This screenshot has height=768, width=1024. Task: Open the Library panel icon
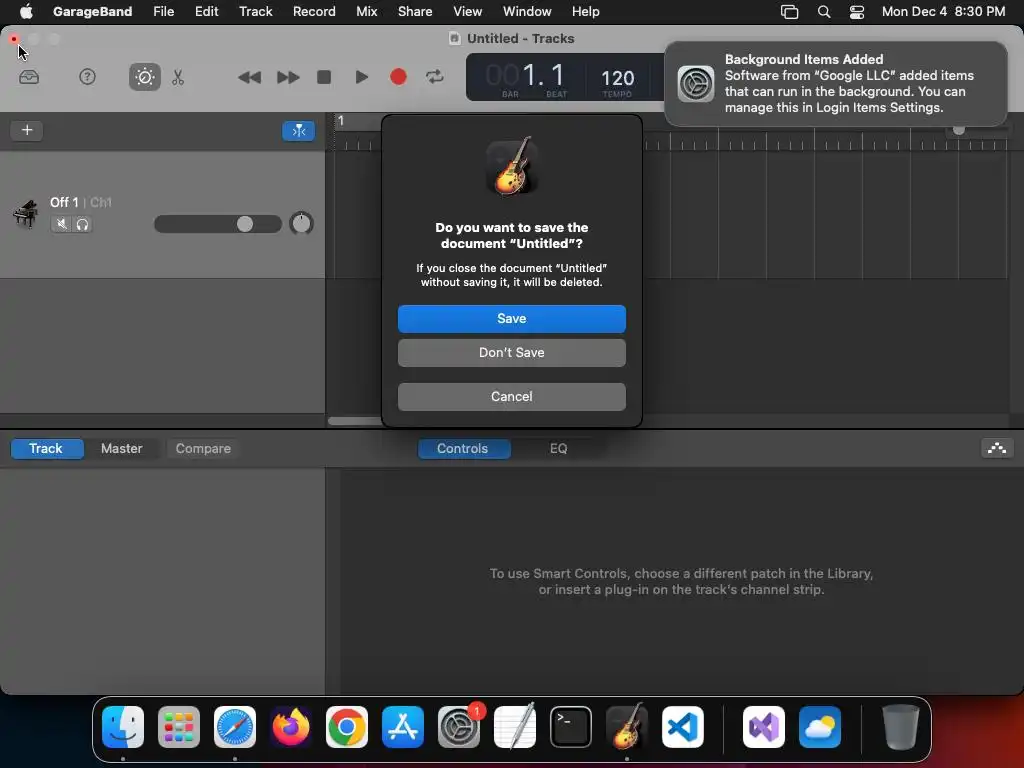point(29,77)
